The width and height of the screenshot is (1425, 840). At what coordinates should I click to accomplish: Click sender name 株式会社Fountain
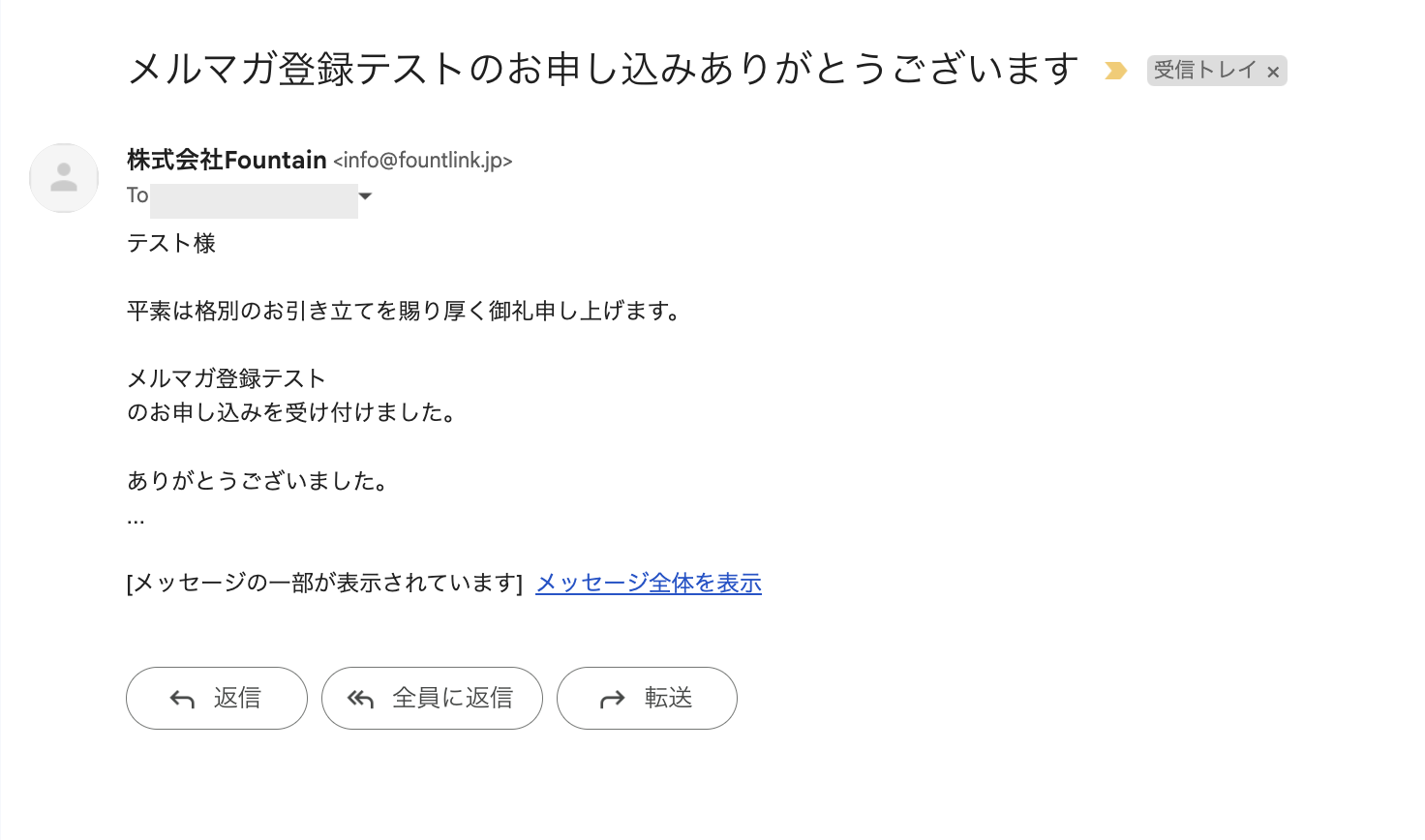[x=227, y=160]
